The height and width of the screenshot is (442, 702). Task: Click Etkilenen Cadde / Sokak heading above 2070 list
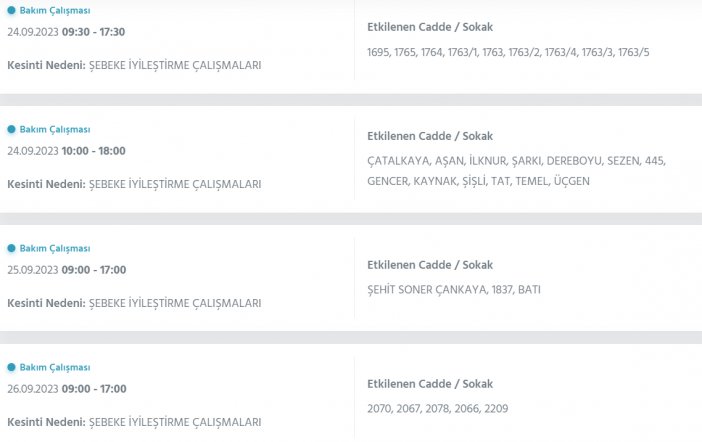click(430, 384)
